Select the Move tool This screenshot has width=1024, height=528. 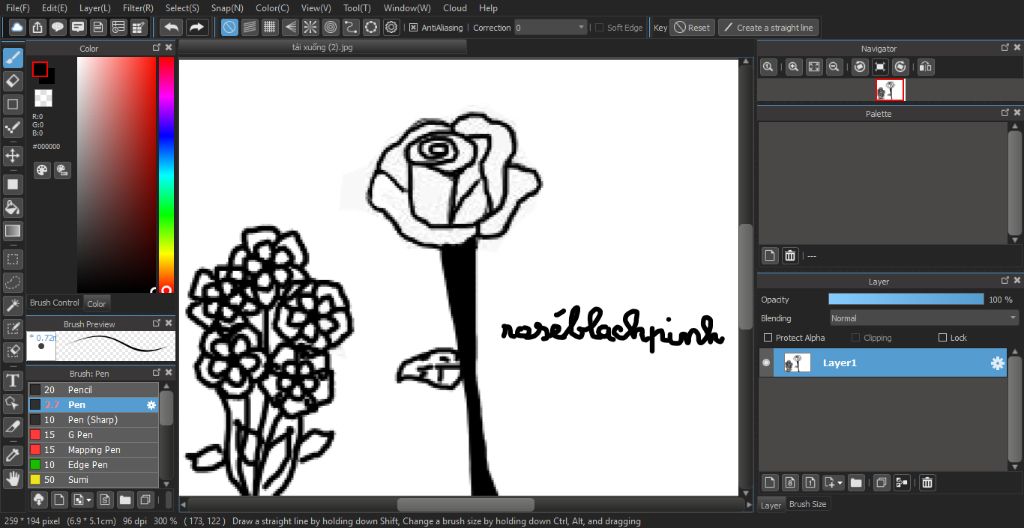[12, 156]
